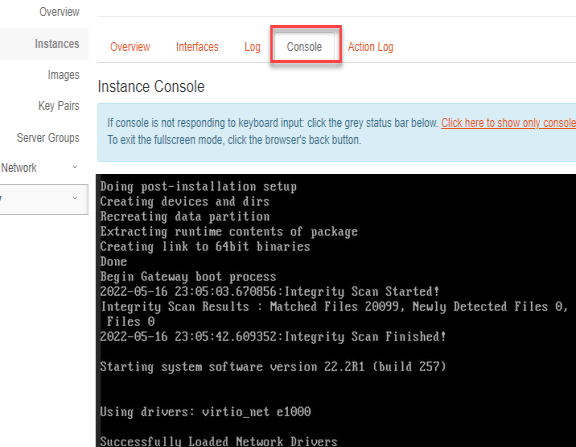This screenshot has width=576, height=447.
Task: Click 'Recreating data partition' console line
Action: [x=185, y=216]
